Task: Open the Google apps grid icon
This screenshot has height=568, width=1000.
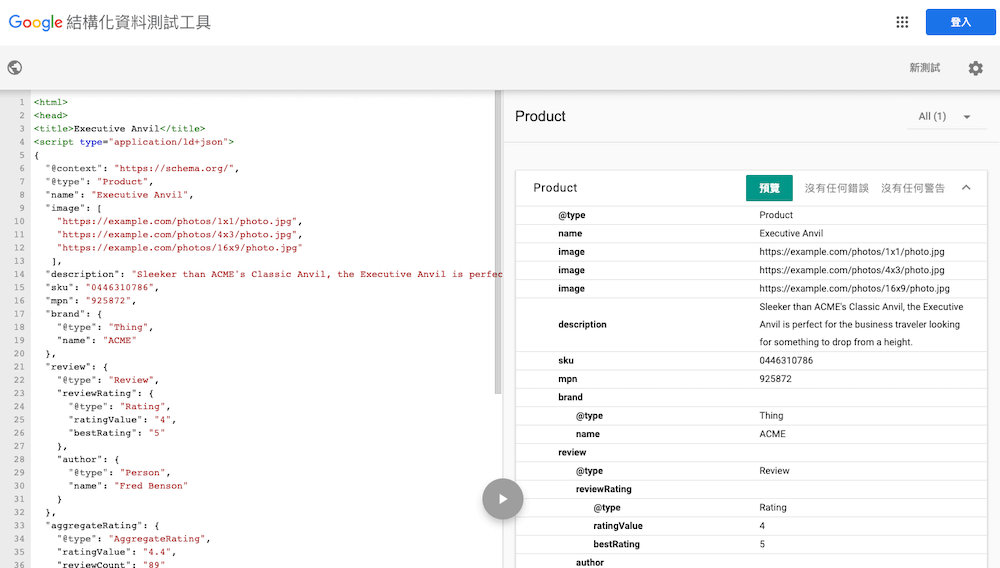Action: pyautogui.click(x=902, y=22)
